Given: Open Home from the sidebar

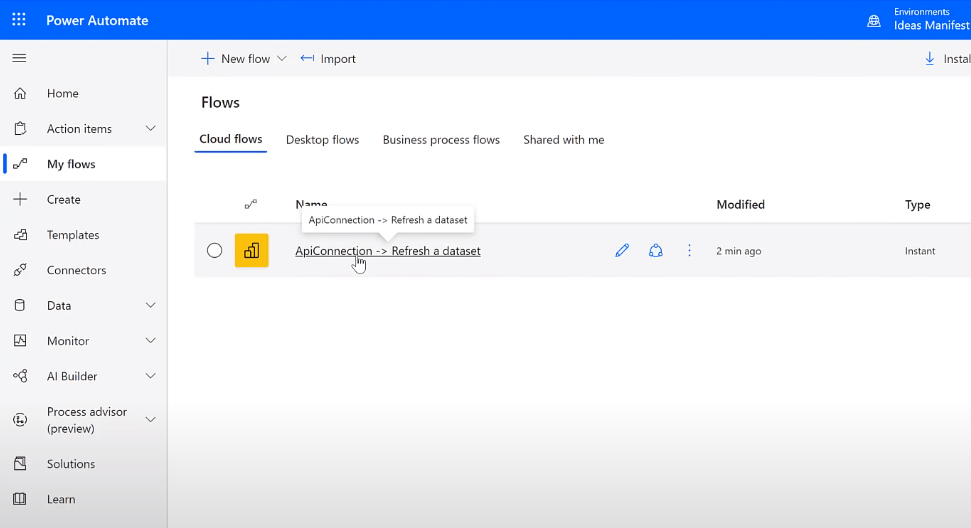Looking at the screenshot, I should click(62, 93).
